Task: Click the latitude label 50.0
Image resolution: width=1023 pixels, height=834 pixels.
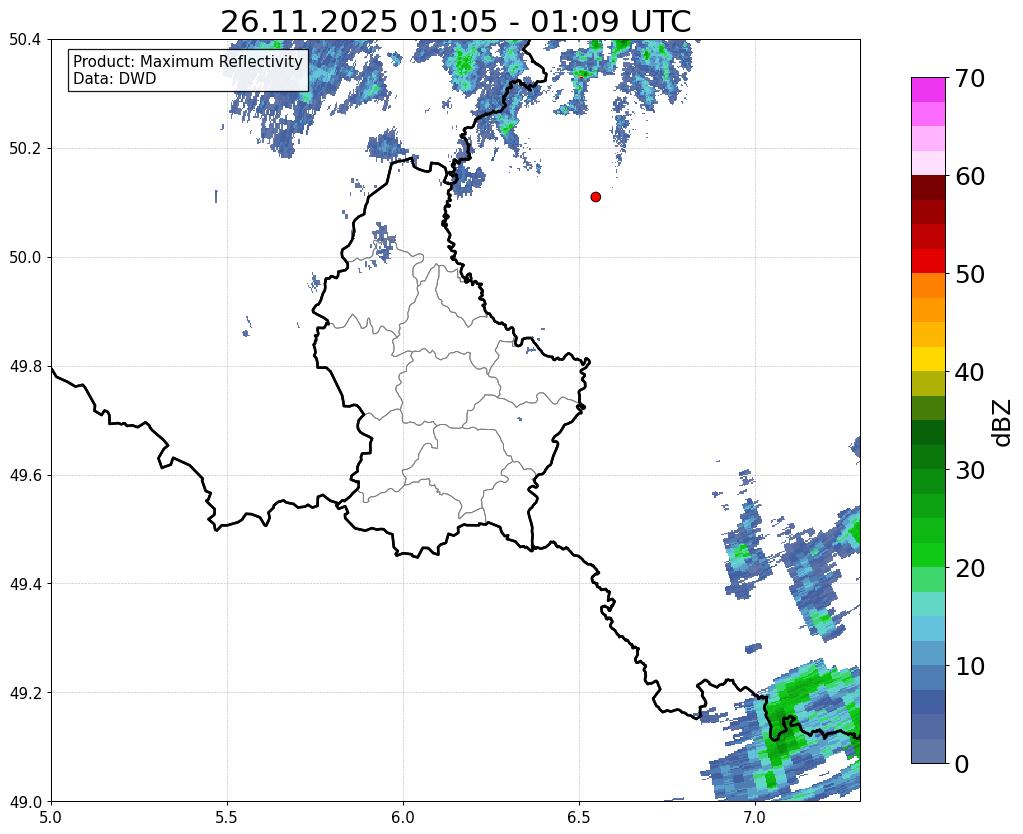Action: click(x=25, y=258)
